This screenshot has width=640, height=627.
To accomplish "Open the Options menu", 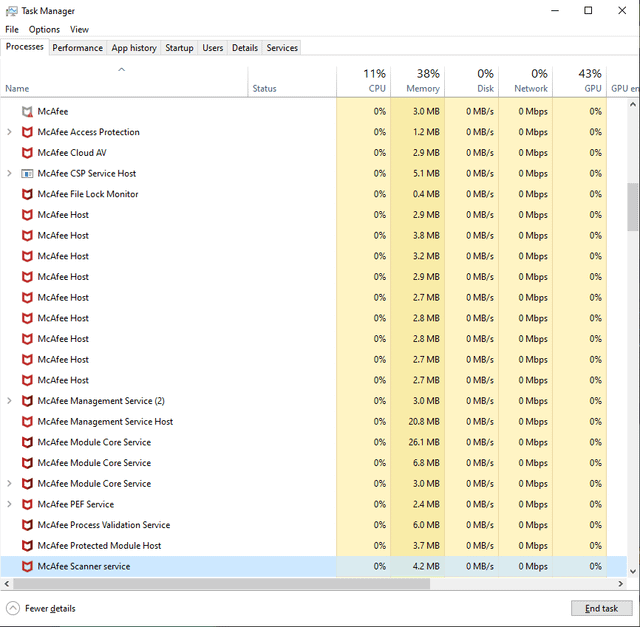I will [x=44, y=29].
